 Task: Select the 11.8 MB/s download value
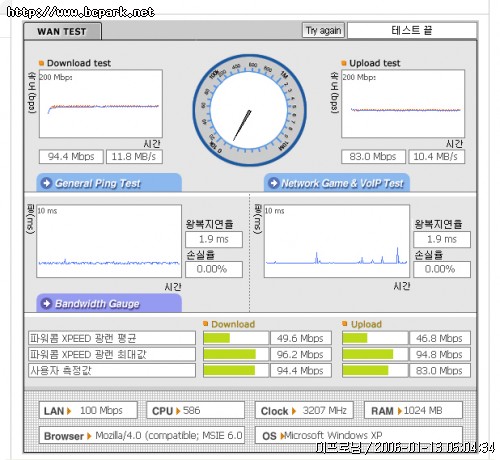tap(134, 157)
